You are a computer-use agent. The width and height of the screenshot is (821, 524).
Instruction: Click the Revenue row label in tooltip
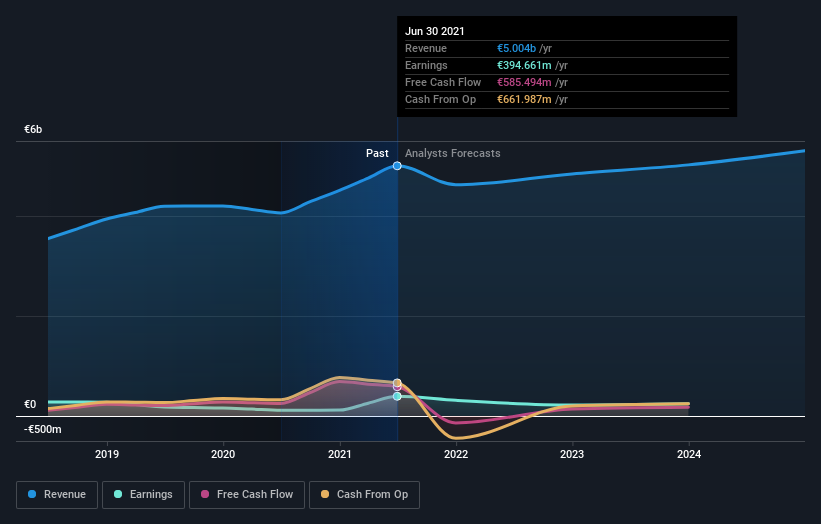pyautogui.click(x=426, y=48)
